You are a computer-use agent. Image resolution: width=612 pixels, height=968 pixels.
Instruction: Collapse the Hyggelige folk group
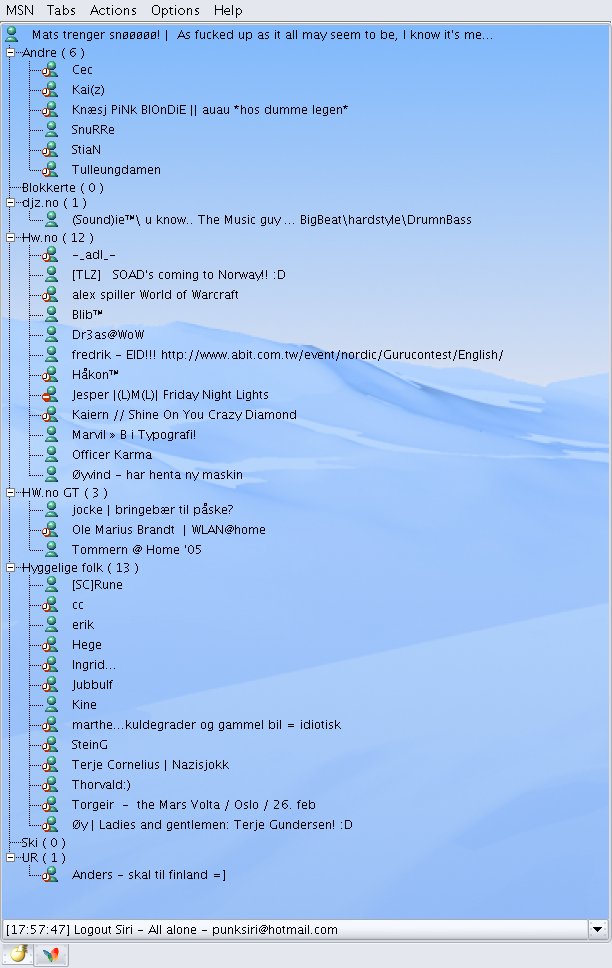click(10, 567)
